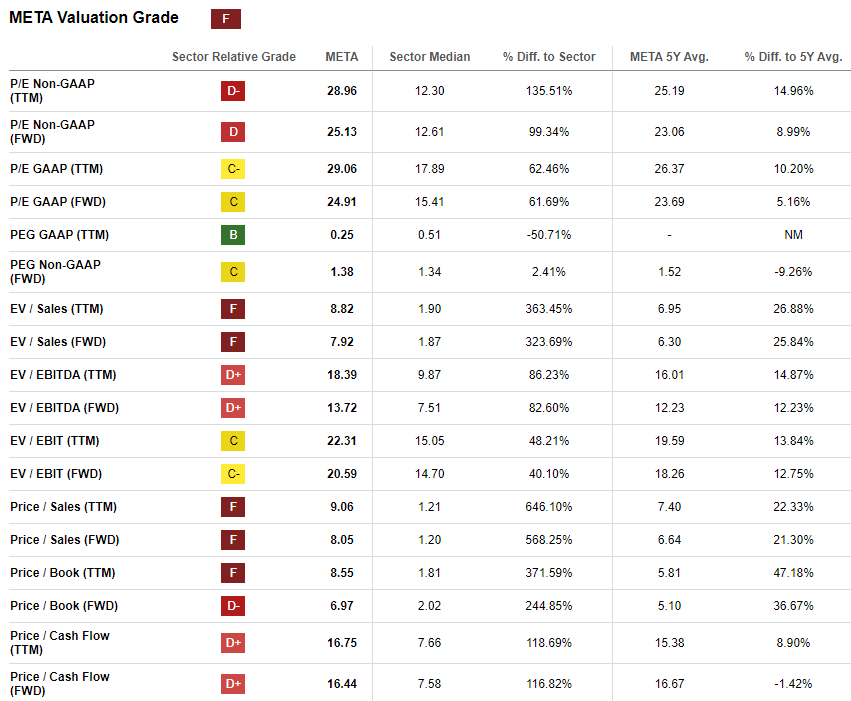Click the D+ badge for Price / Cash Flow (FWD)
The width and height of the screenshot is (851, 701).
coord(233,684)
